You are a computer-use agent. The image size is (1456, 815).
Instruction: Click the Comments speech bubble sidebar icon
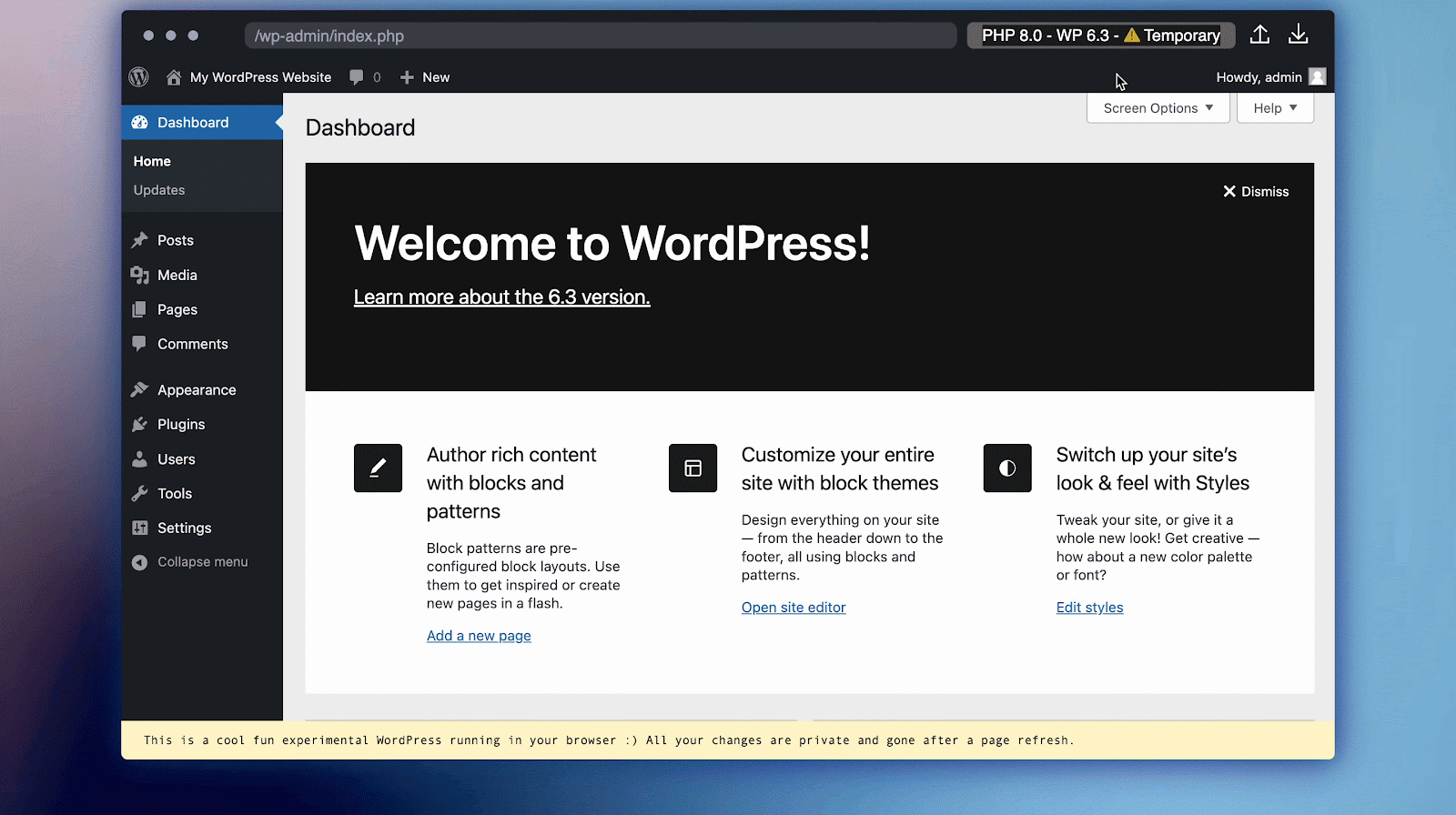click(x=139, y=344)
